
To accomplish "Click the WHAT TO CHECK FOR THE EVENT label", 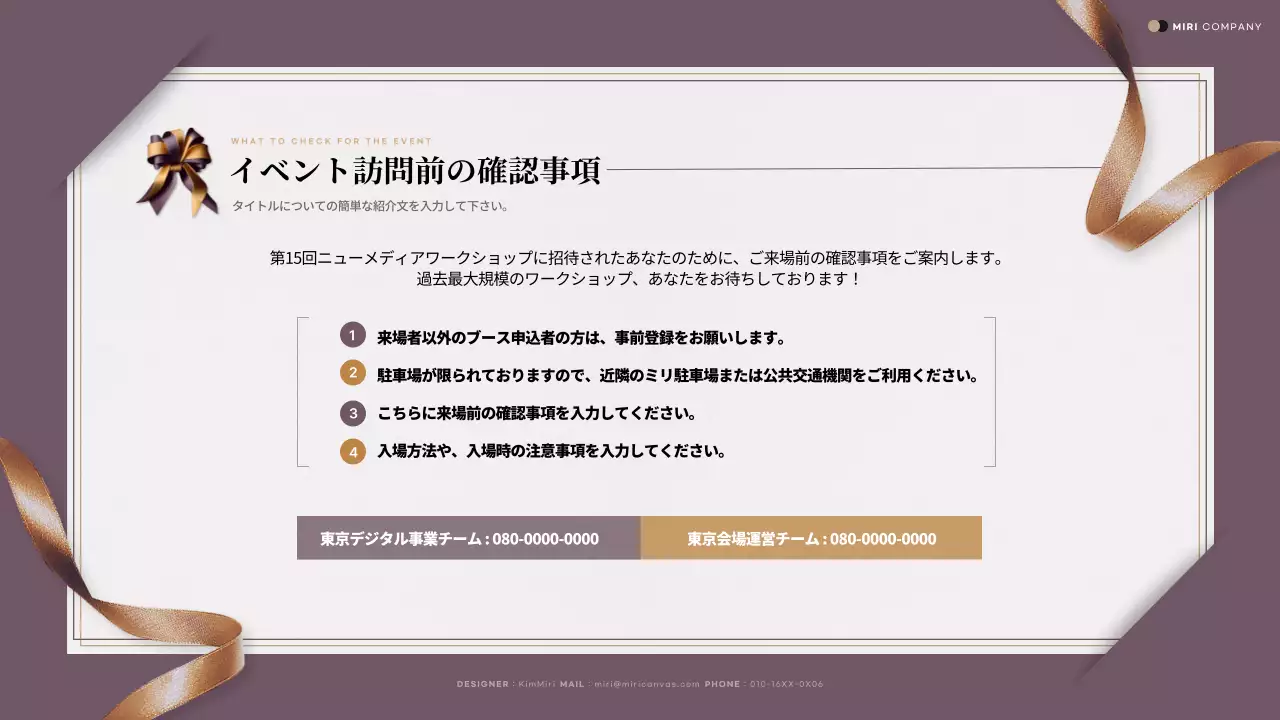I will pyautogui.click(x=332, y=141).
